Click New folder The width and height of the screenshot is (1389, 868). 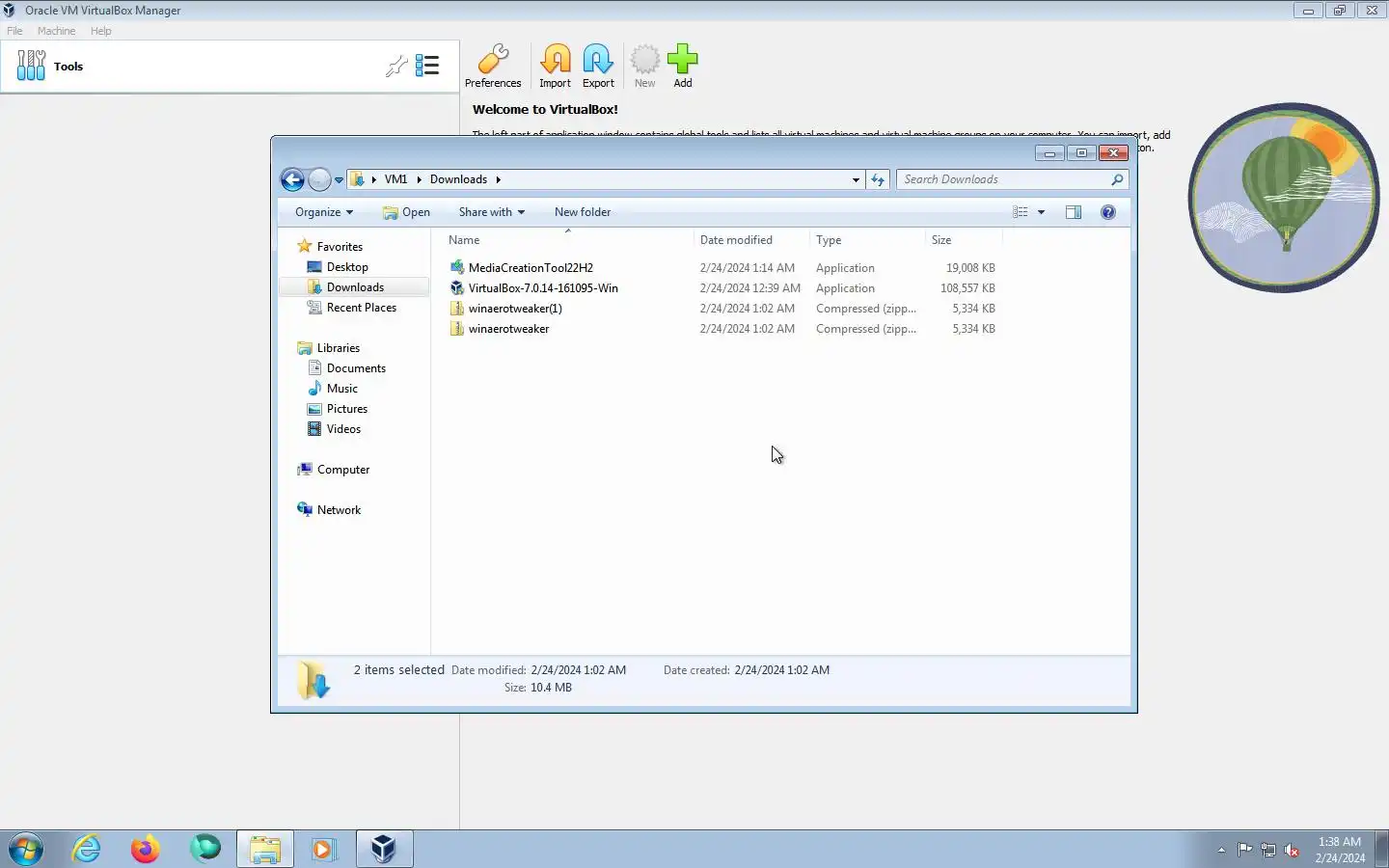(x=583, y=212)
